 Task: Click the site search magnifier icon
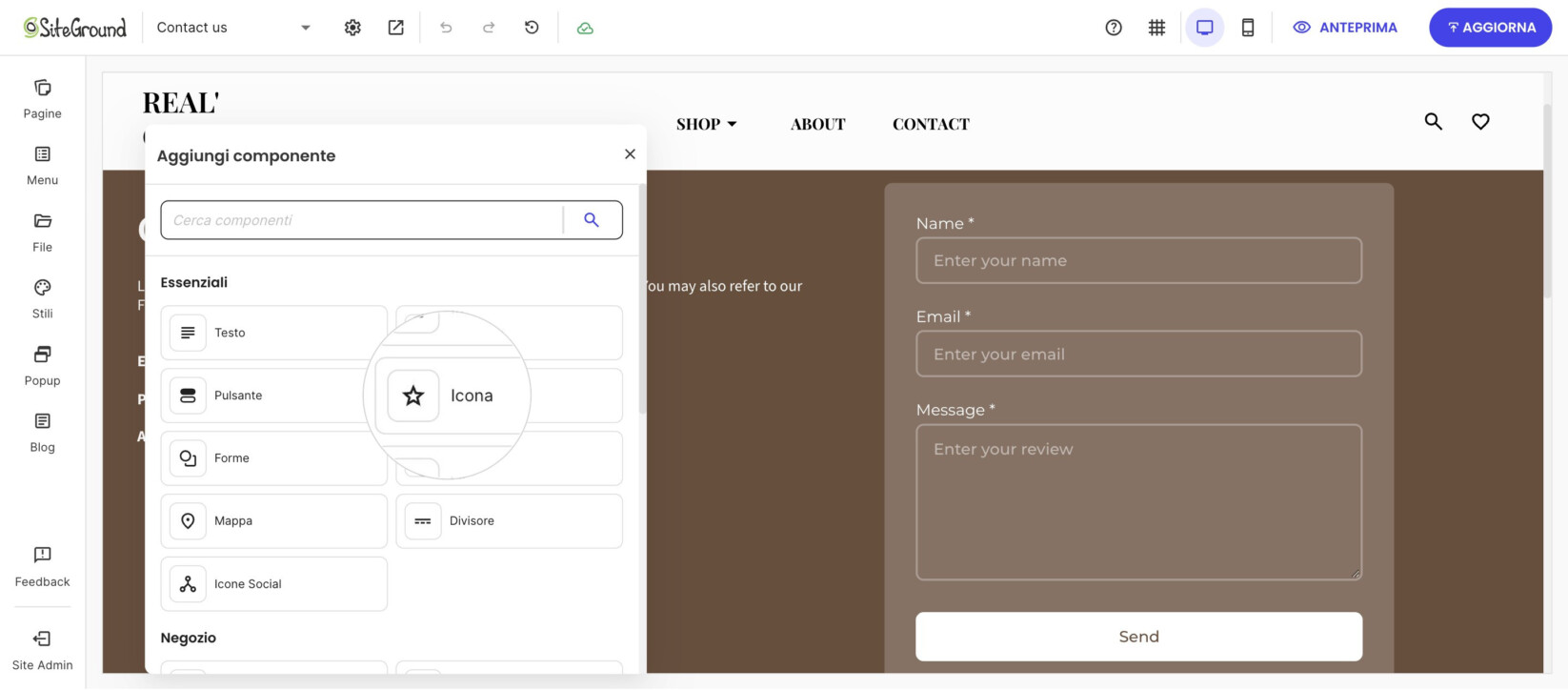pyautogui.click(x=1433, y=122)
